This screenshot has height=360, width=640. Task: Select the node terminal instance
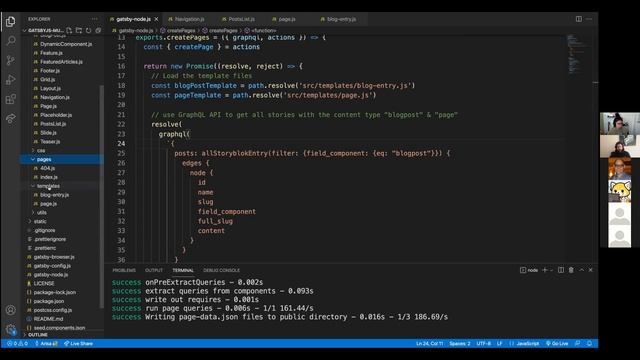pyautogui.click(x=529, y=270)
